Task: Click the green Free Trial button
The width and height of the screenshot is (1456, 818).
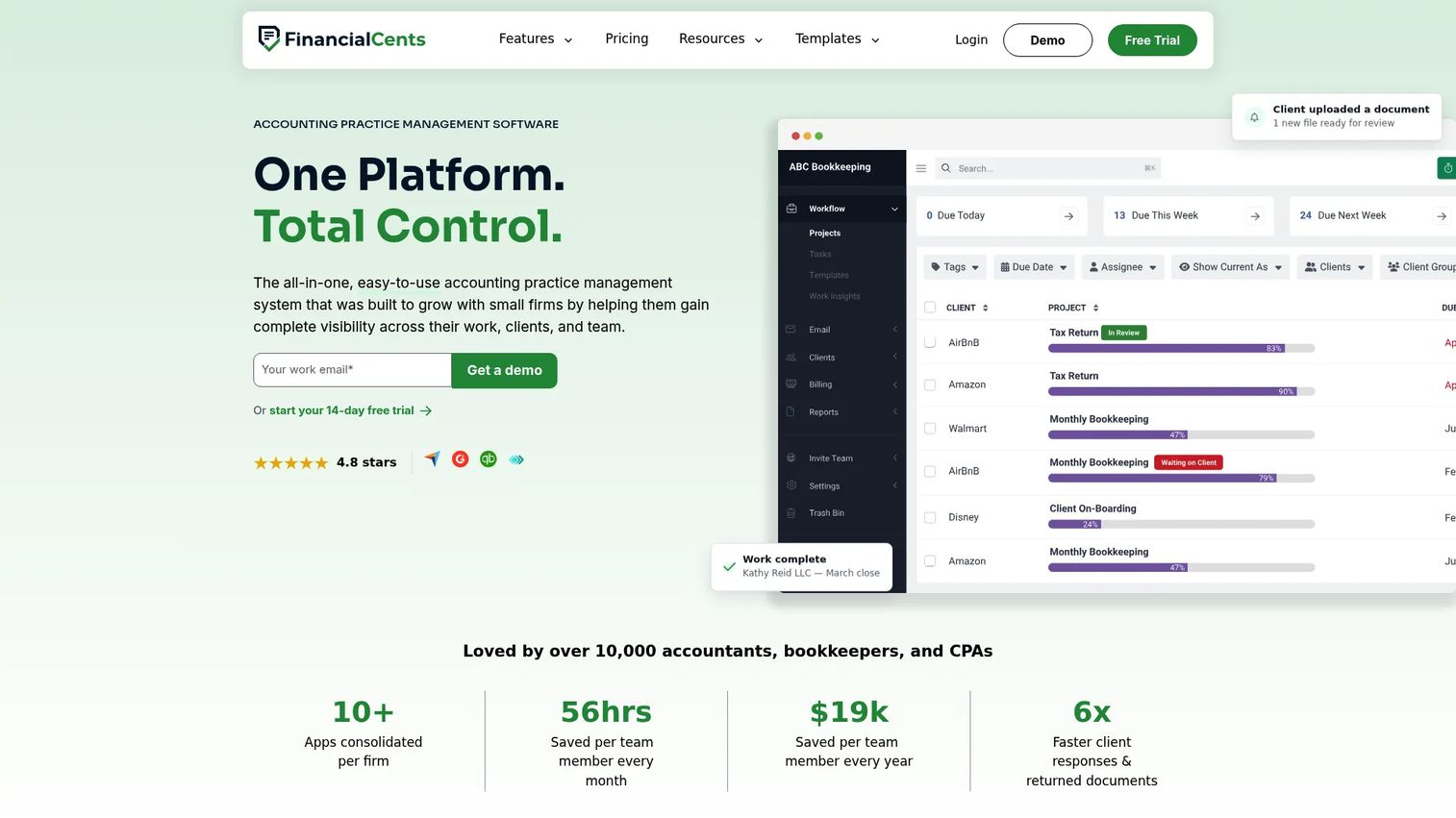Action: click(x=1152, y=40)
